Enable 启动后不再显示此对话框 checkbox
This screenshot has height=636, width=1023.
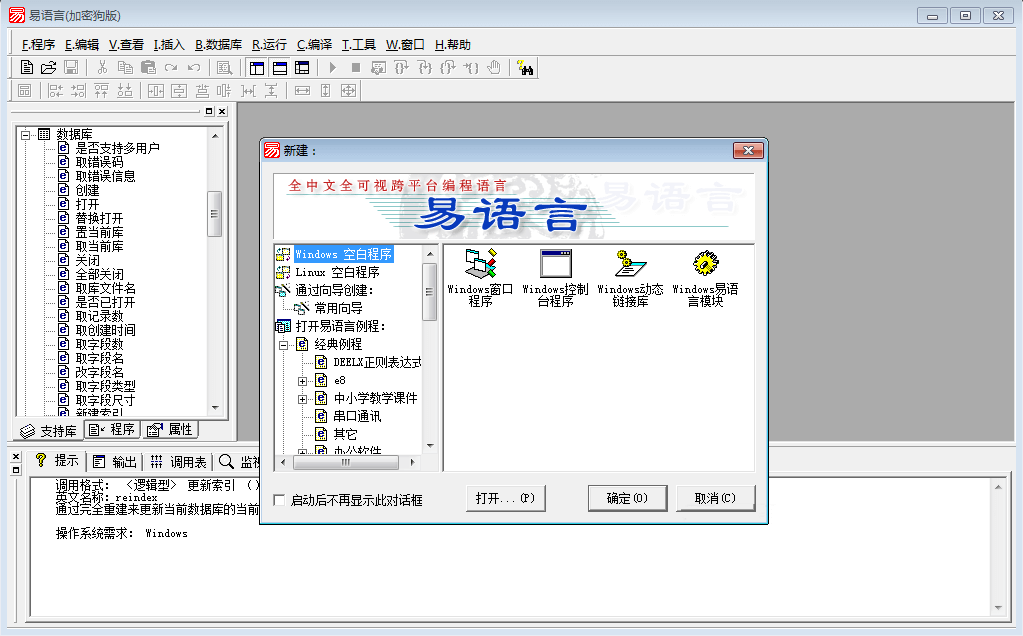(x=279, y=500)
